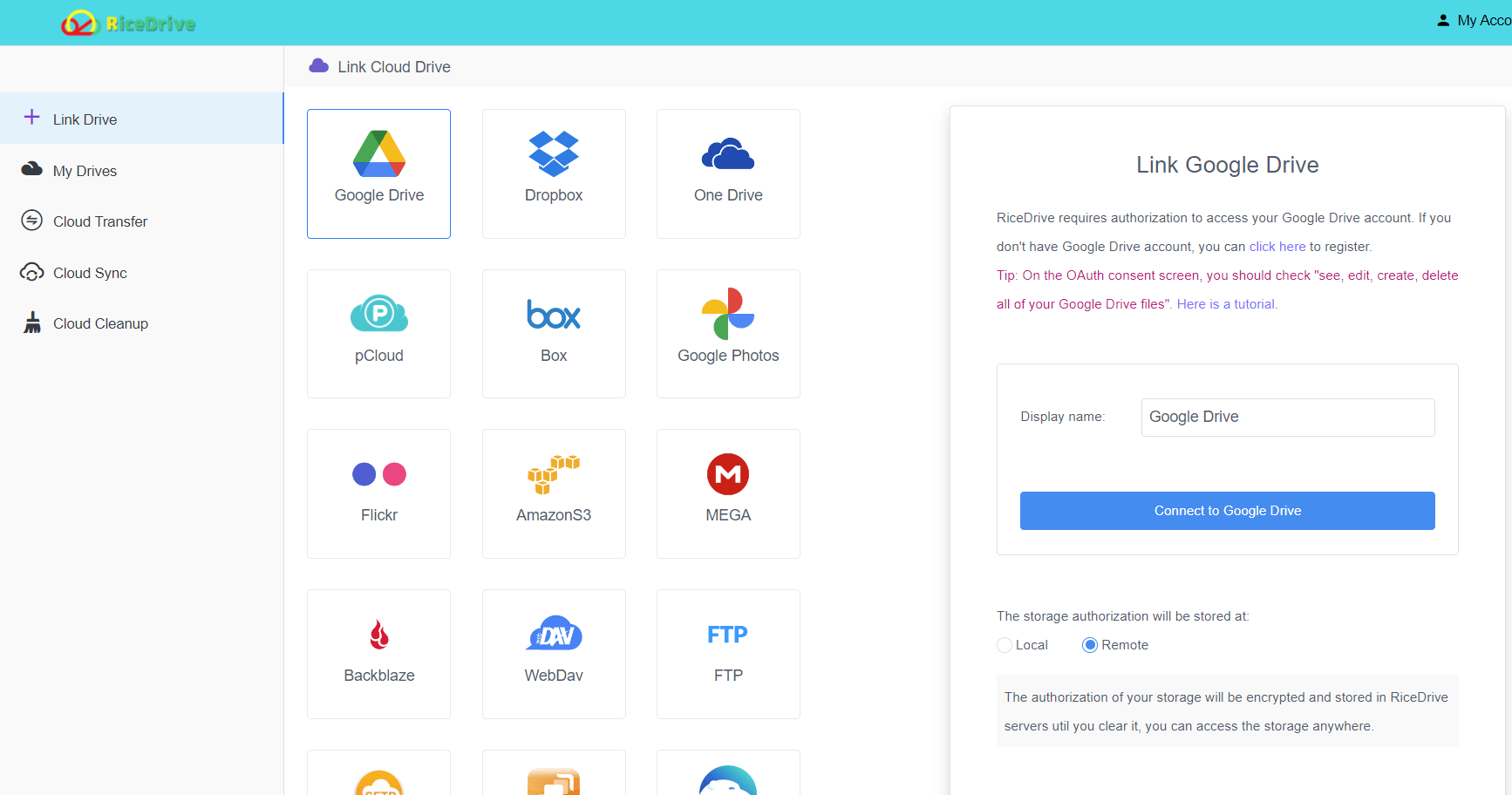Select the Remote storage radio button
Screen dimensions: 1512x795
coord(1090,645)
